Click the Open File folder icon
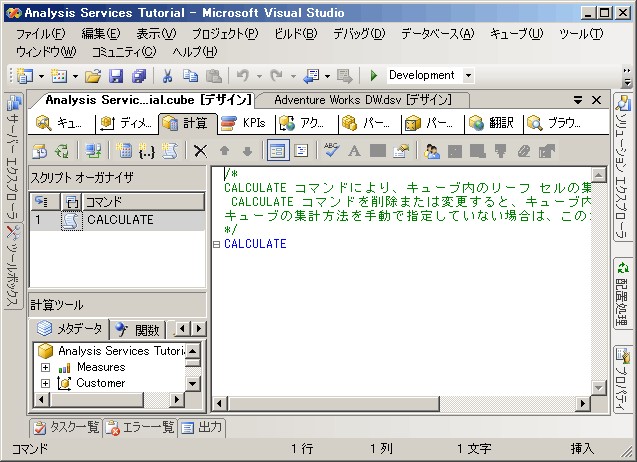This screenshot has height=462, width=637. click(x=93, y=76)
